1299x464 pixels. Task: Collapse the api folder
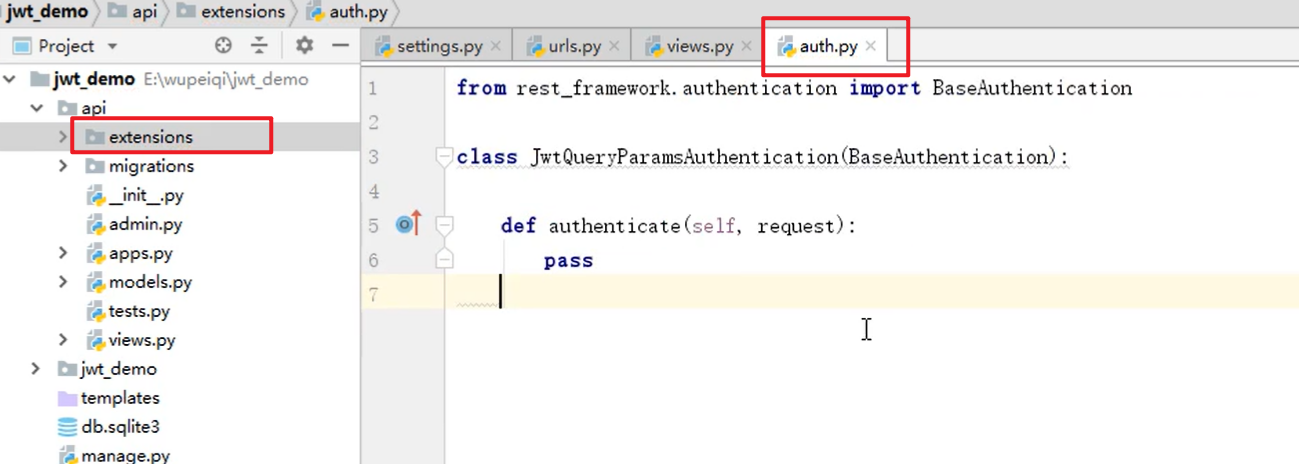37,108
